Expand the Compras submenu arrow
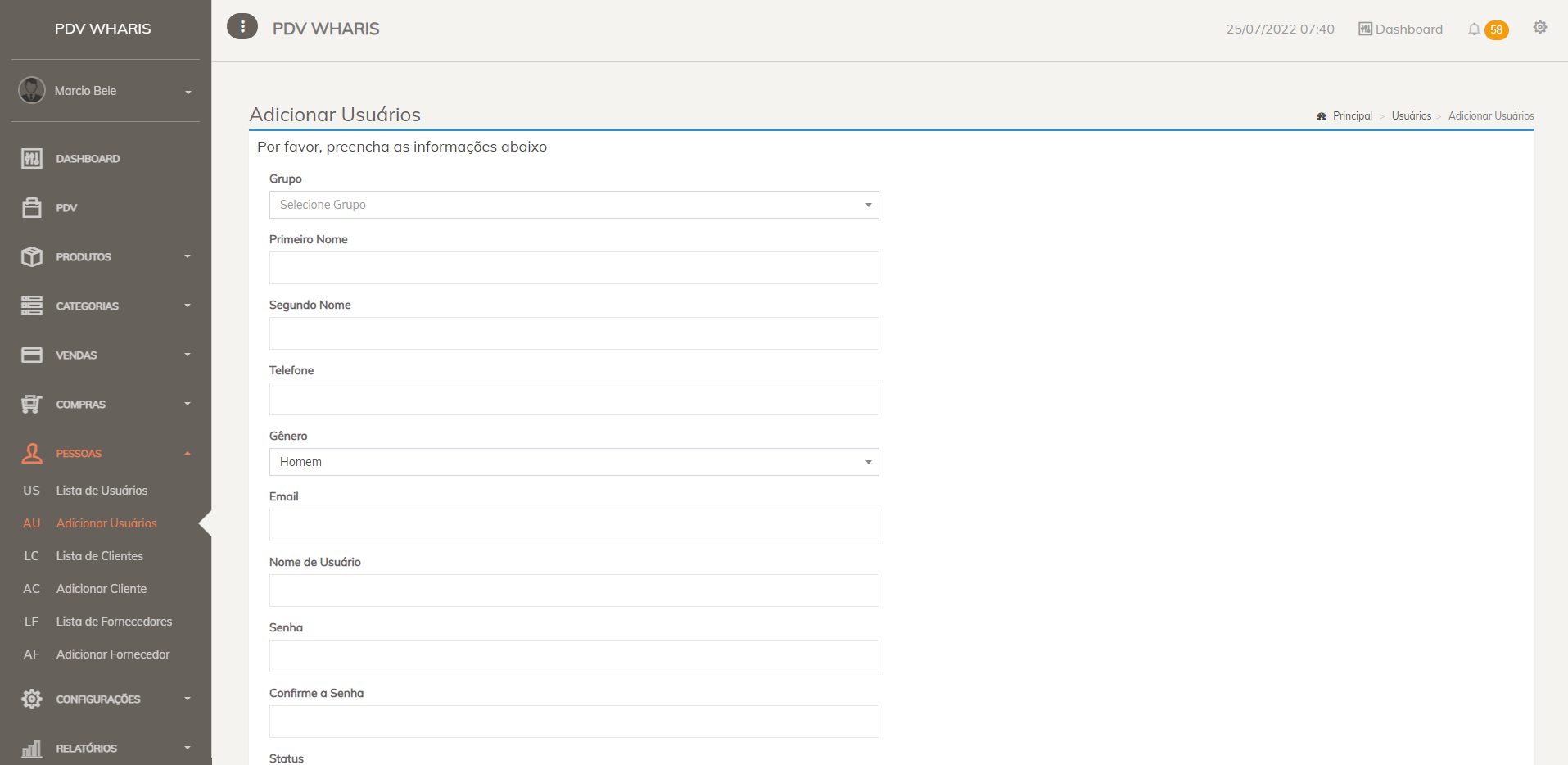This screenshot has height=765, width=1568. pyautogui.click(x=188, y=404)
